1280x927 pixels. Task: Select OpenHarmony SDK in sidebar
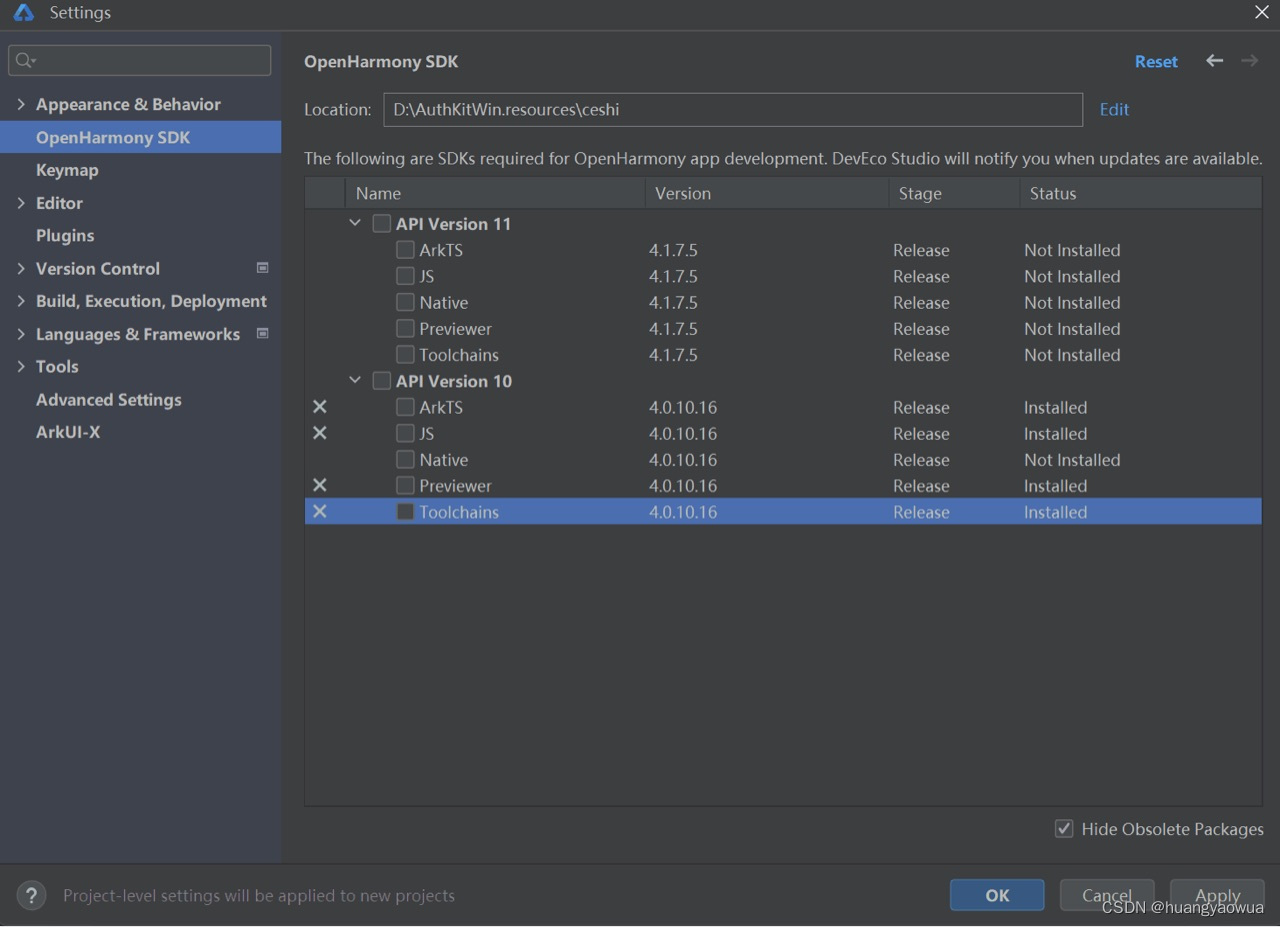coord(140,137)
